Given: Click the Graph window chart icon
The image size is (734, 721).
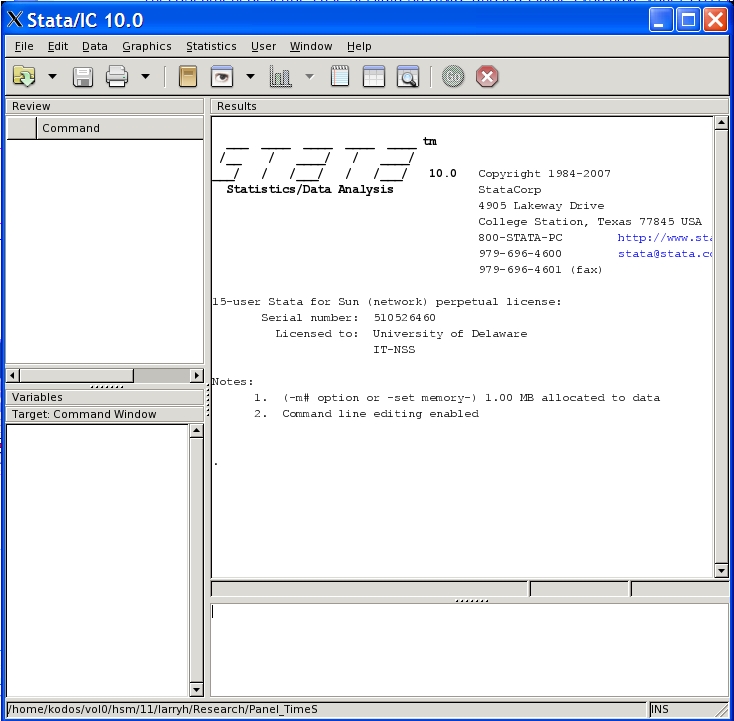Looking at the screenshot, I should [x=280, y=77].
